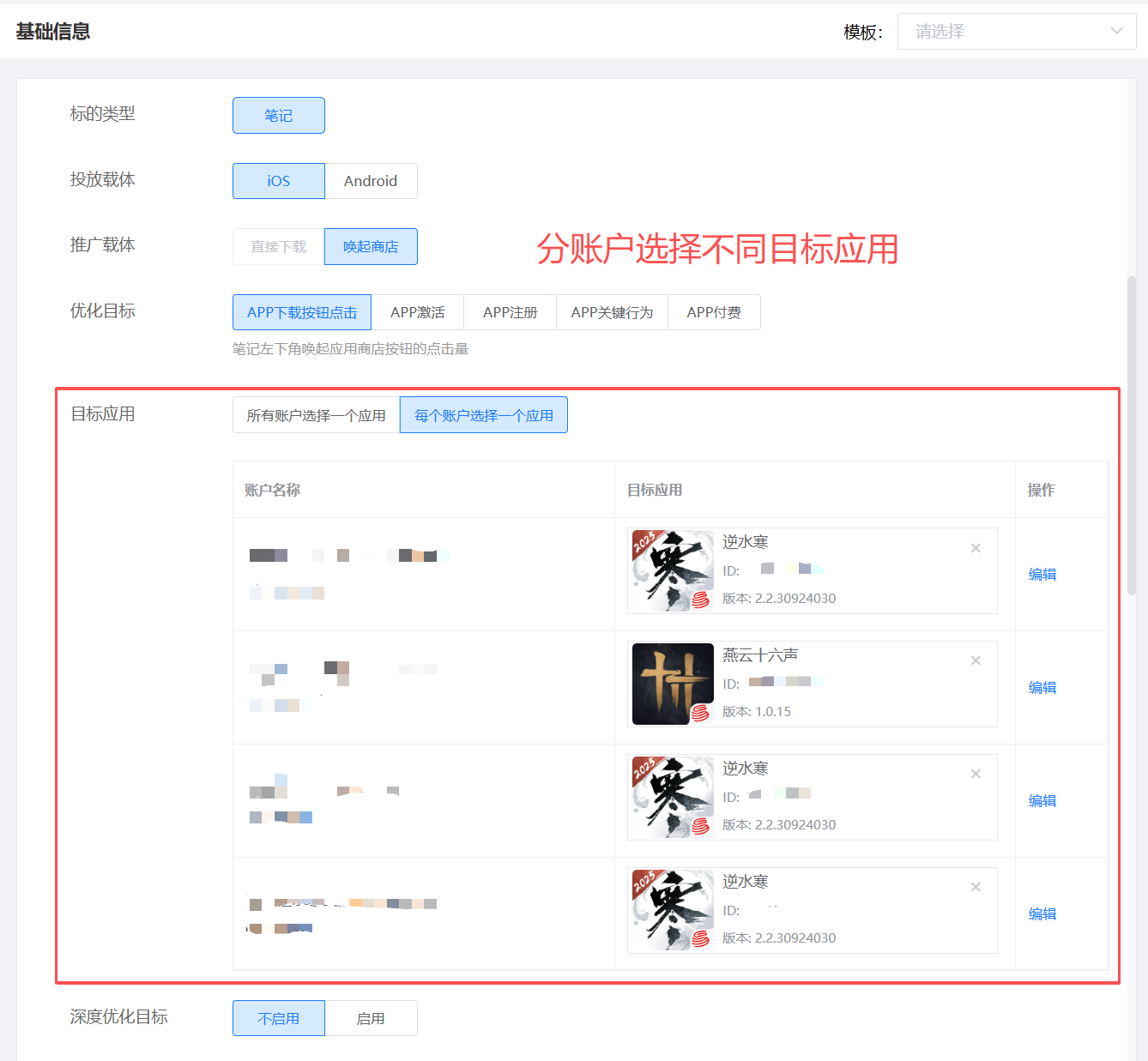Remove the first 逆水寒 target app

[976, 548]
